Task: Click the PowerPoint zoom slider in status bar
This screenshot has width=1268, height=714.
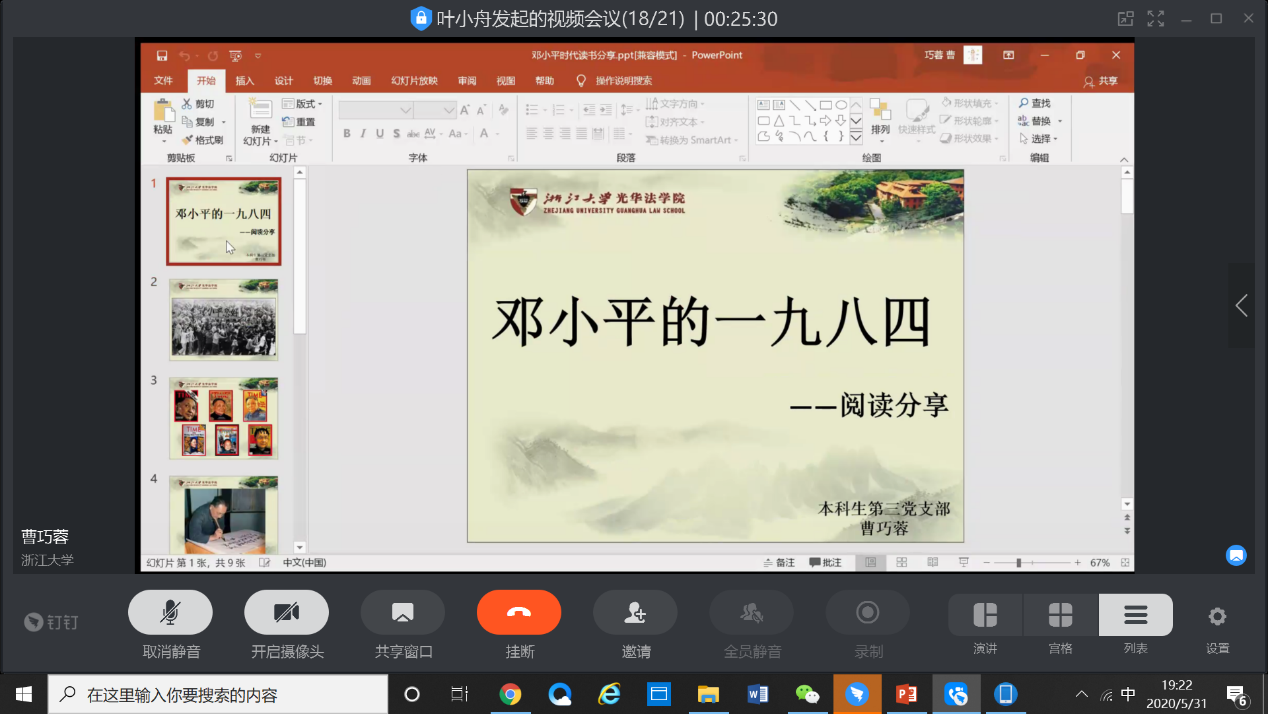Action: click(x=1018, y=563)
